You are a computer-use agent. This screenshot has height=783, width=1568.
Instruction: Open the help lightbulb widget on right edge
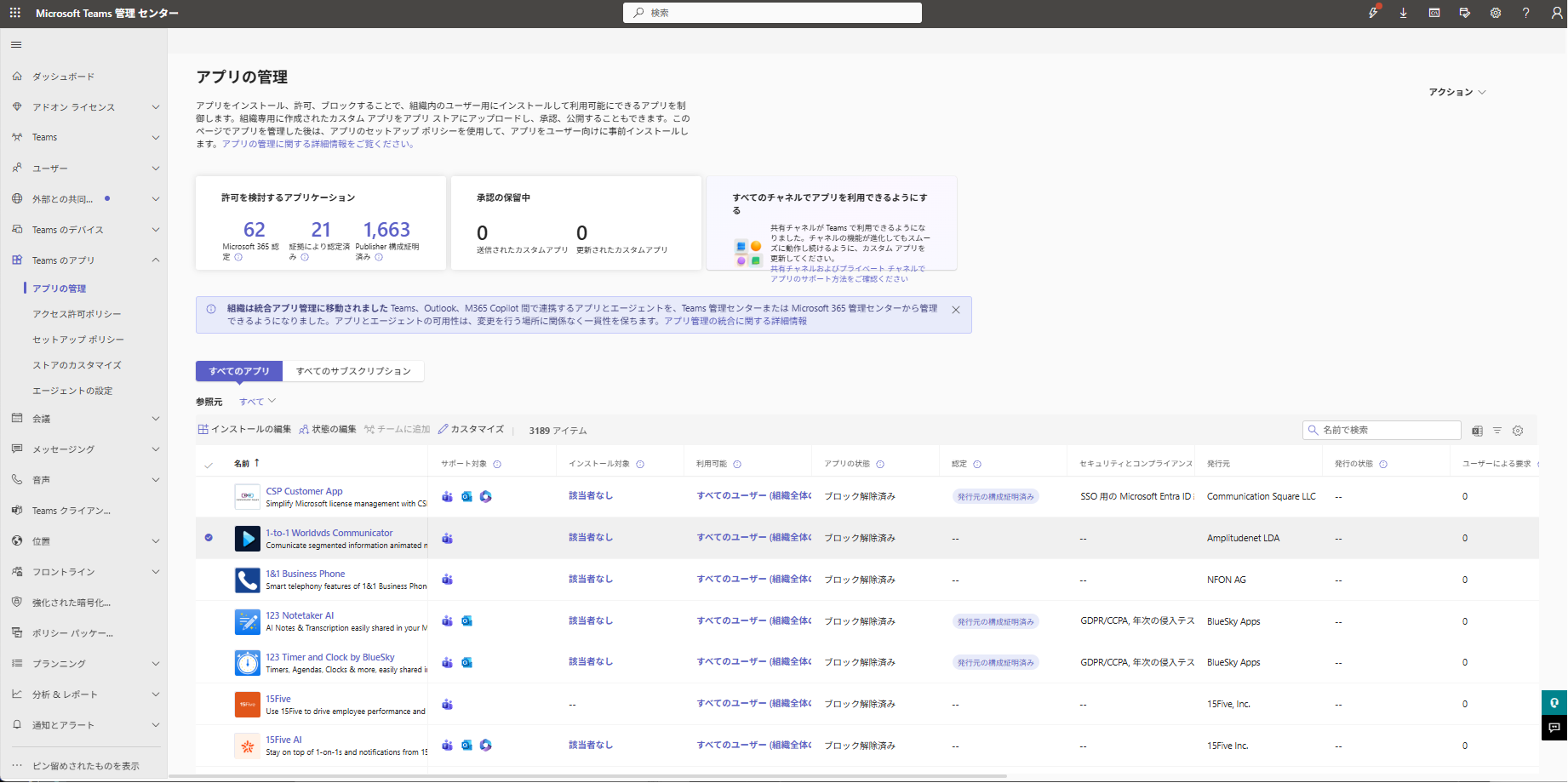[1554, 702]
